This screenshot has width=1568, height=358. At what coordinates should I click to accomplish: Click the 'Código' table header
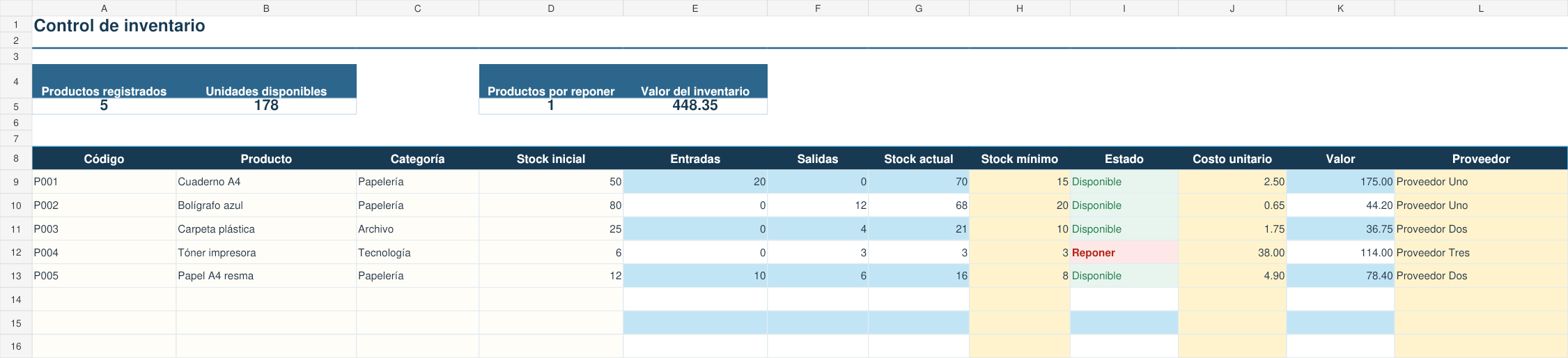pos(104,159)
